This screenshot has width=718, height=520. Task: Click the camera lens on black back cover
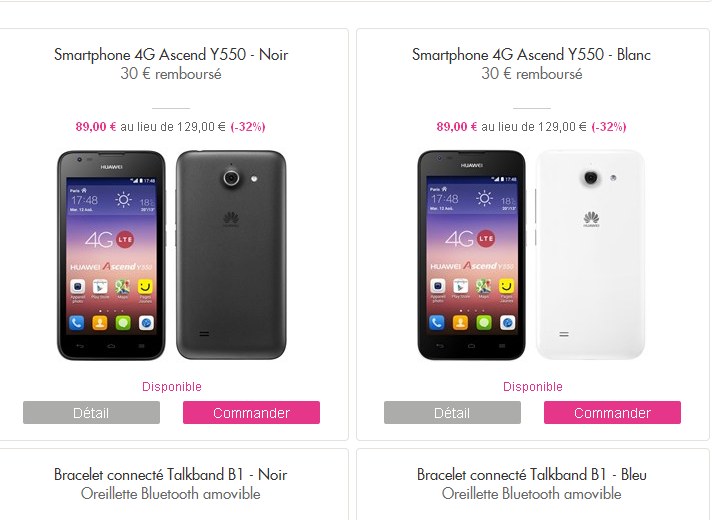point(231,177)
